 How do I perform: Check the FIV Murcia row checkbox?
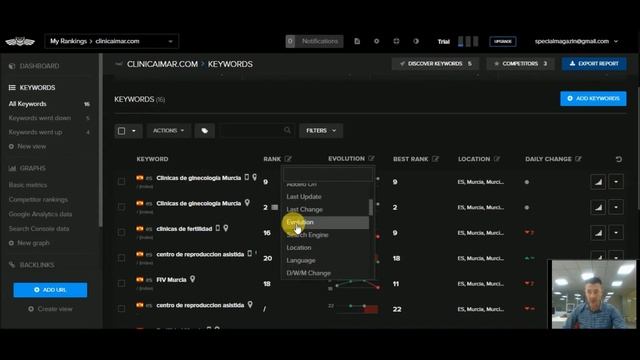(122, 283)
